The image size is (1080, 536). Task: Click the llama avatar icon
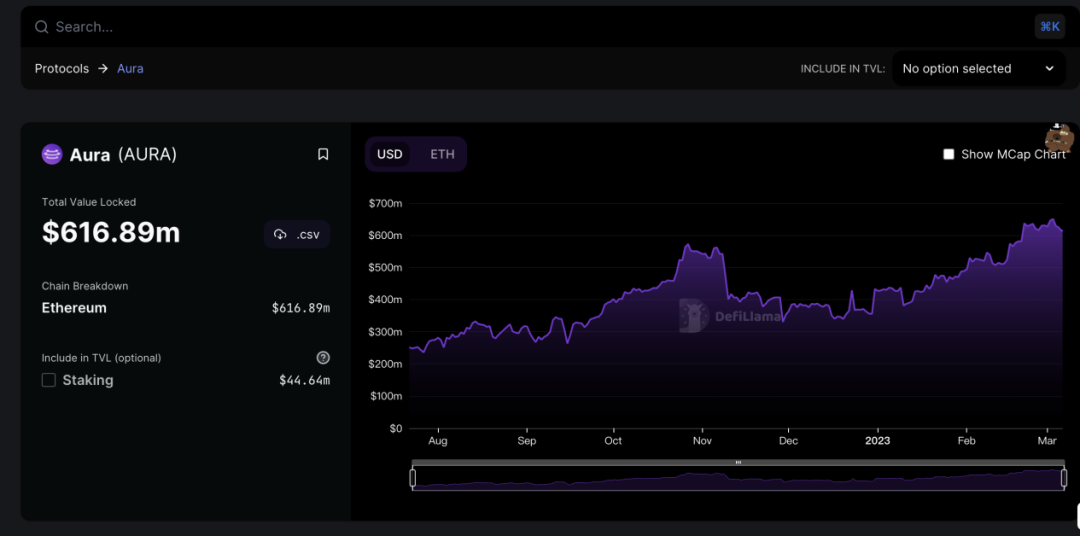tap(1059, 138)
